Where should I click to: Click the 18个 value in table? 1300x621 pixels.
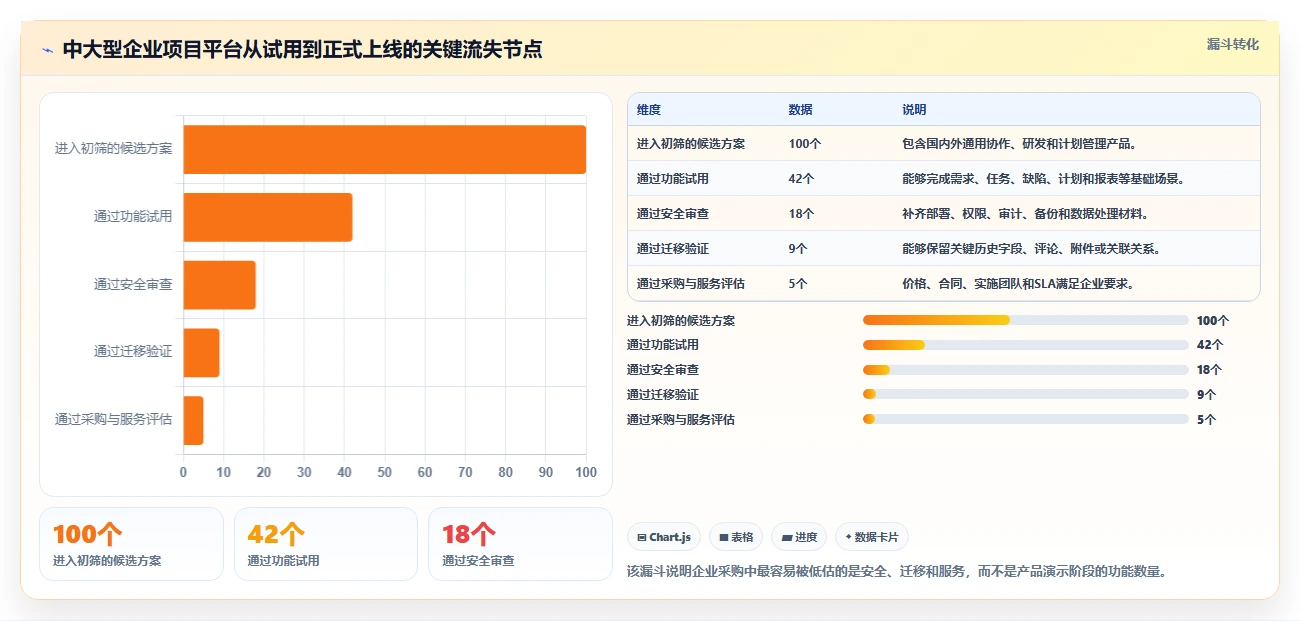(x=801, y=214)
